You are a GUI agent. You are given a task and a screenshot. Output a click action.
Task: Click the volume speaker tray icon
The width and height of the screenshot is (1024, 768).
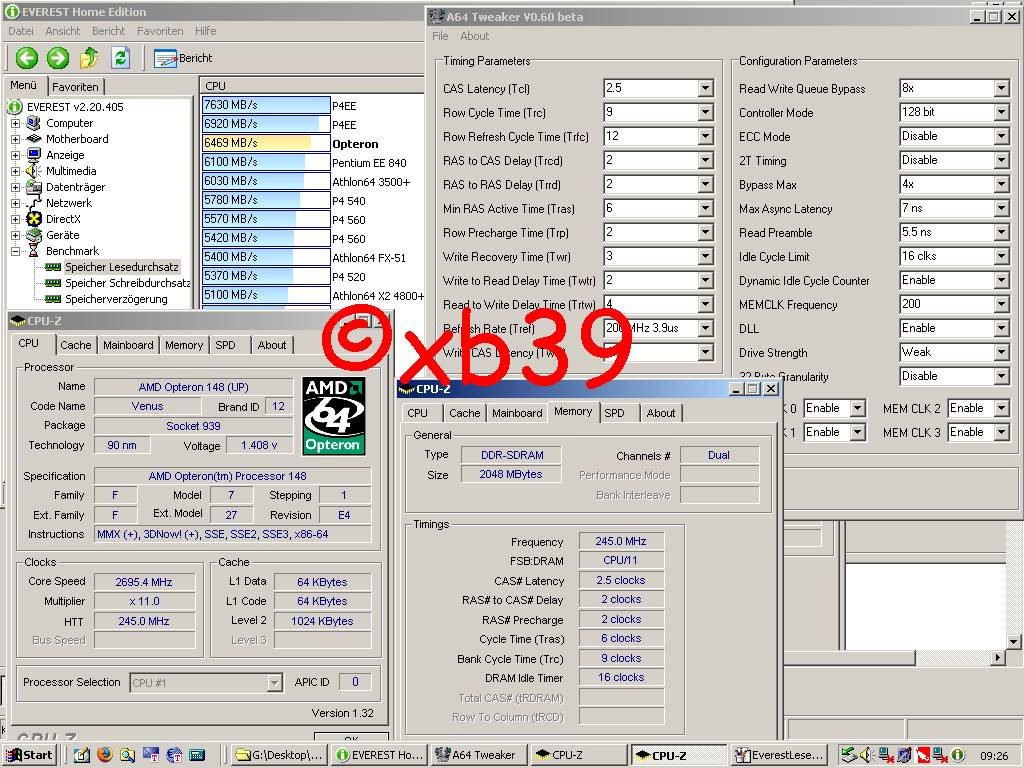click(x=866, y=756)
